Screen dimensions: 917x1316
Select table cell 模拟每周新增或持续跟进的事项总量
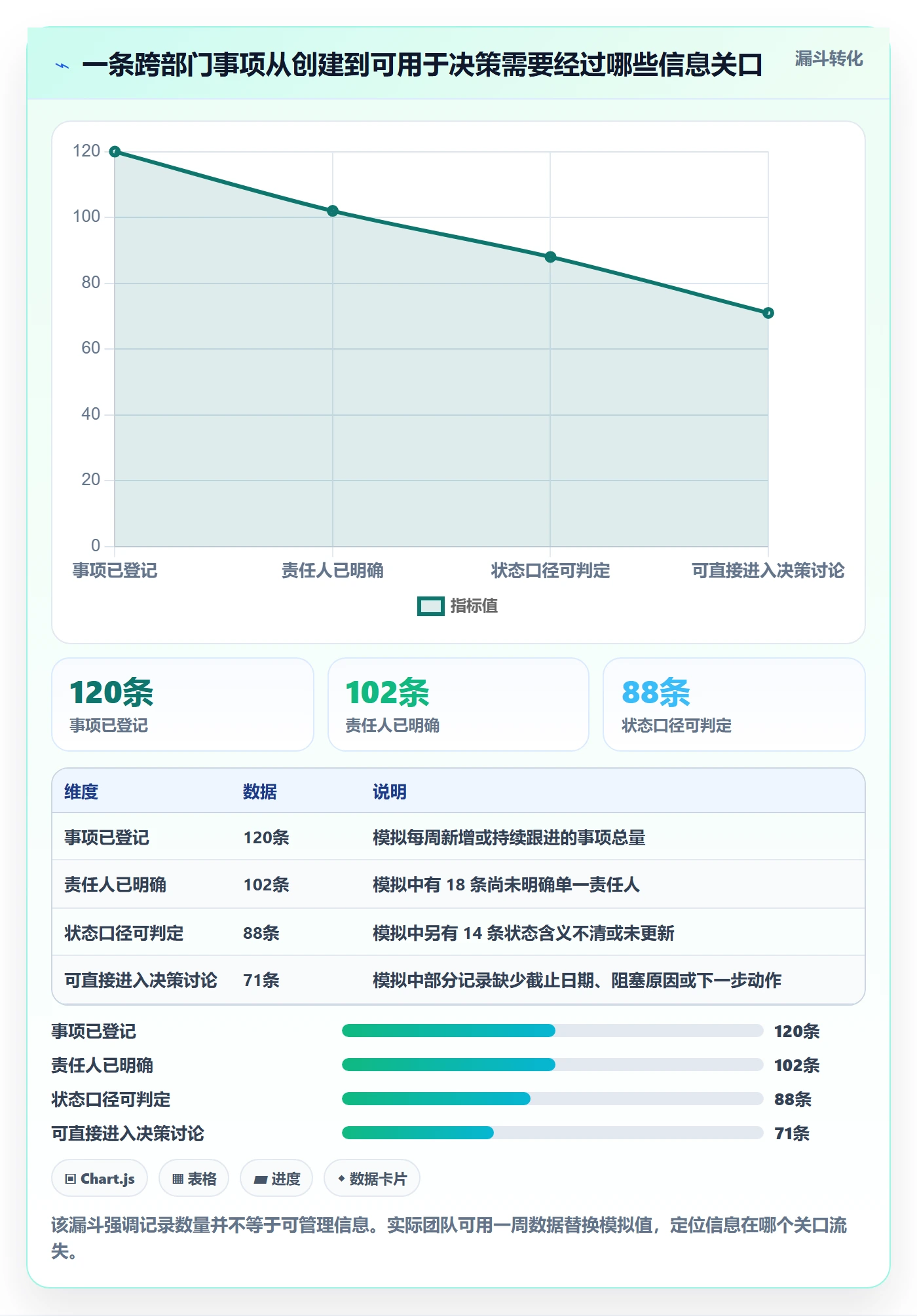[x=509, y=837]
